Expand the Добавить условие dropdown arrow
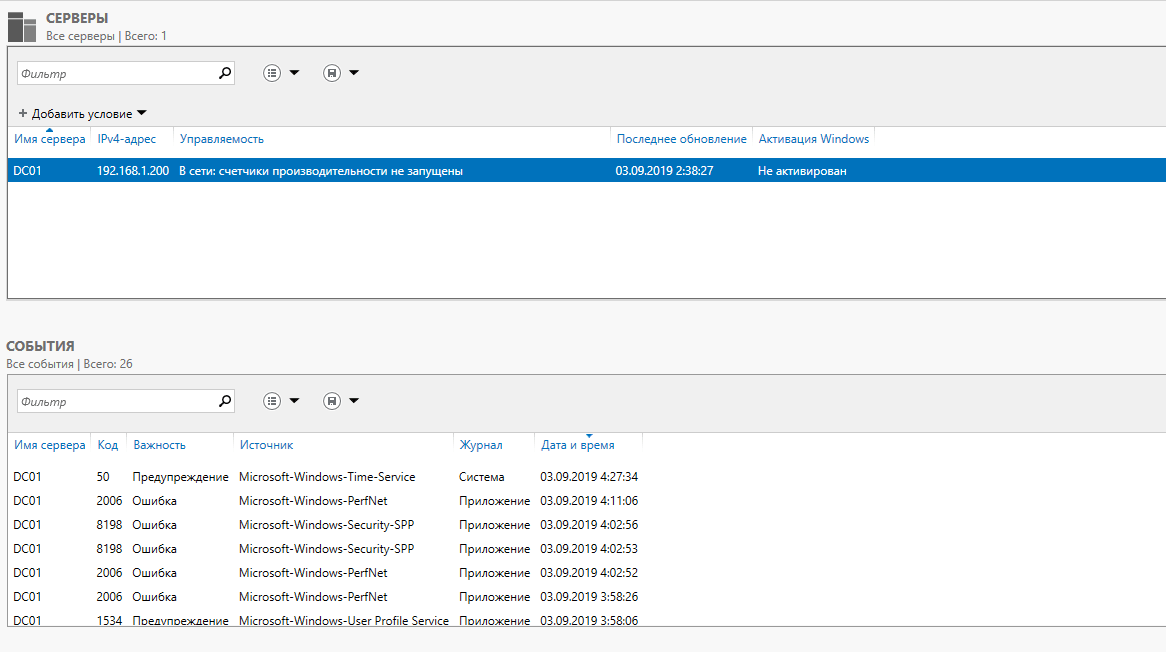The height and width of the screenshot is (652, 1166). (x=142, y=113)
